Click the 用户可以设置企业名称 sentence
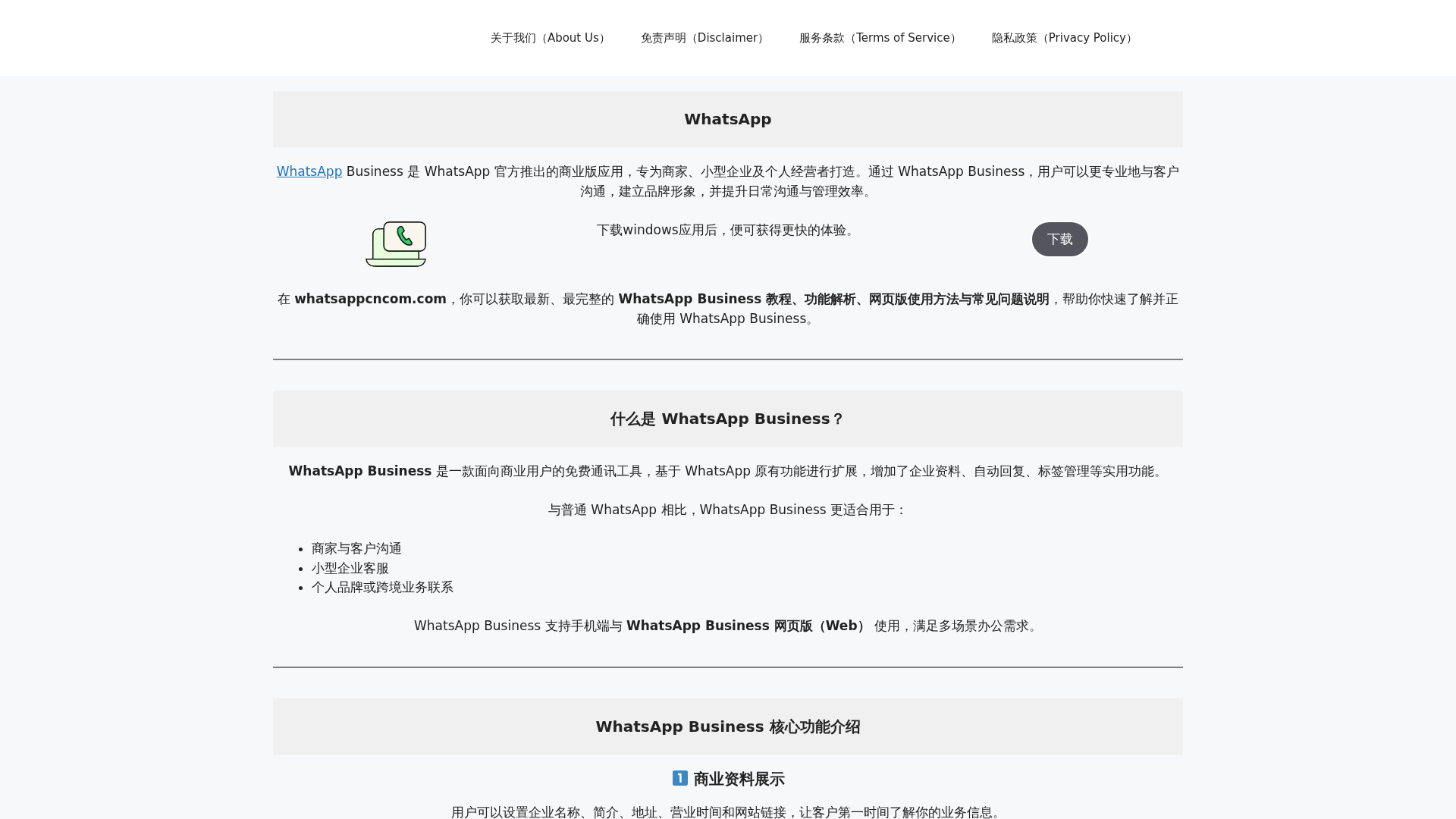 coord(728,812)
